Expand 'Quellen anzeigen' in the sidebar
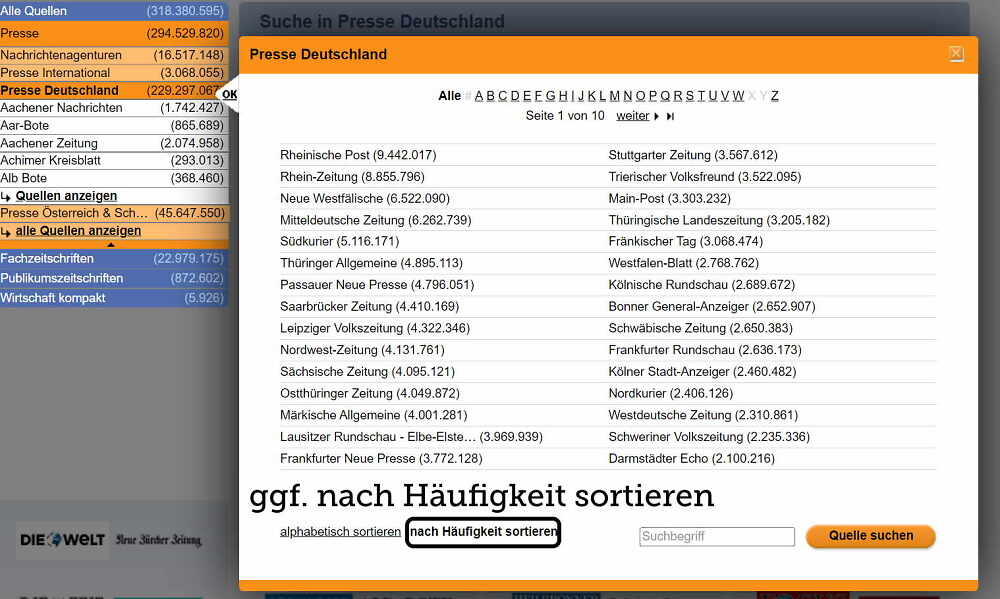This screenshot has width=1000, height=599. coord(66,196)
